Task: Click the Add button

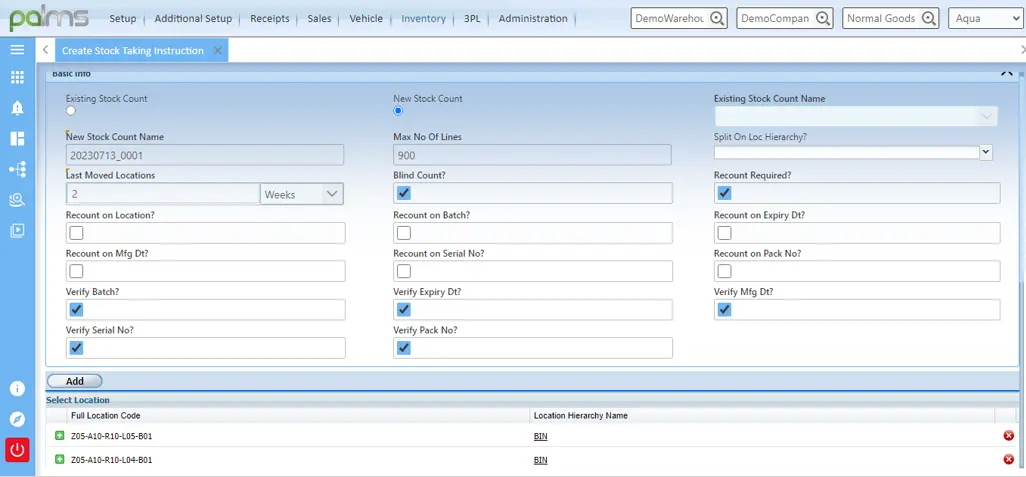Action: [74, 381]
